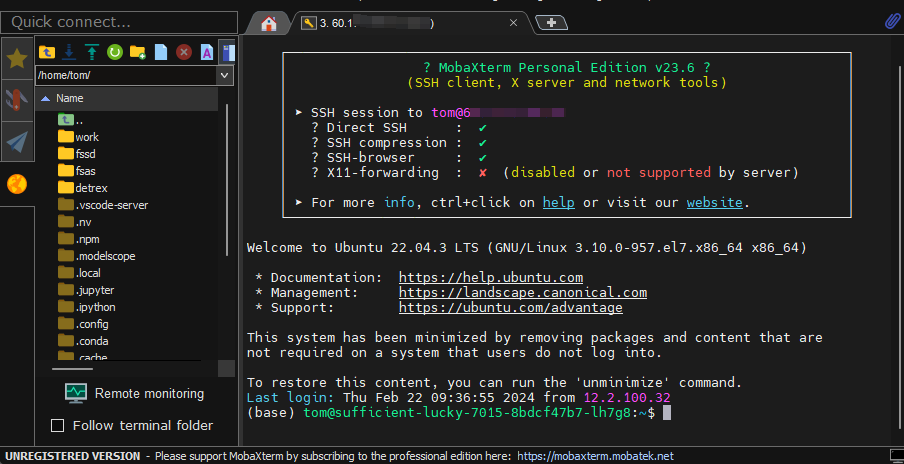Select the .ipython folder
The image size is (904, 464).
click(86, 307)
